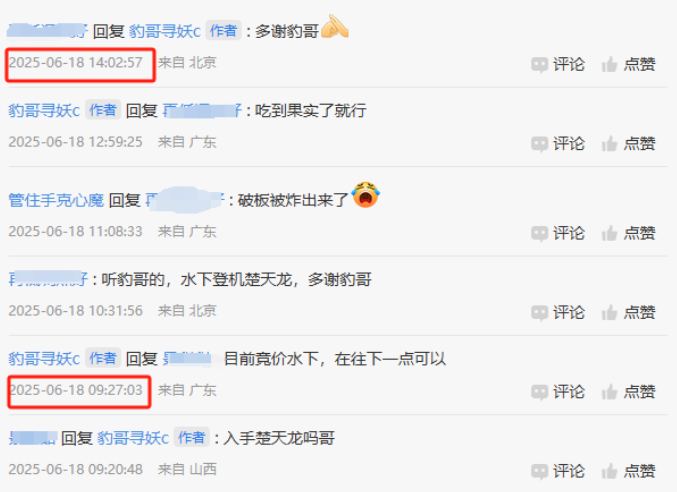677x492 pixels.
Task: Click thumbs-up icon on 入手楚天龙吗哥 comment
Action: [609, 471]
